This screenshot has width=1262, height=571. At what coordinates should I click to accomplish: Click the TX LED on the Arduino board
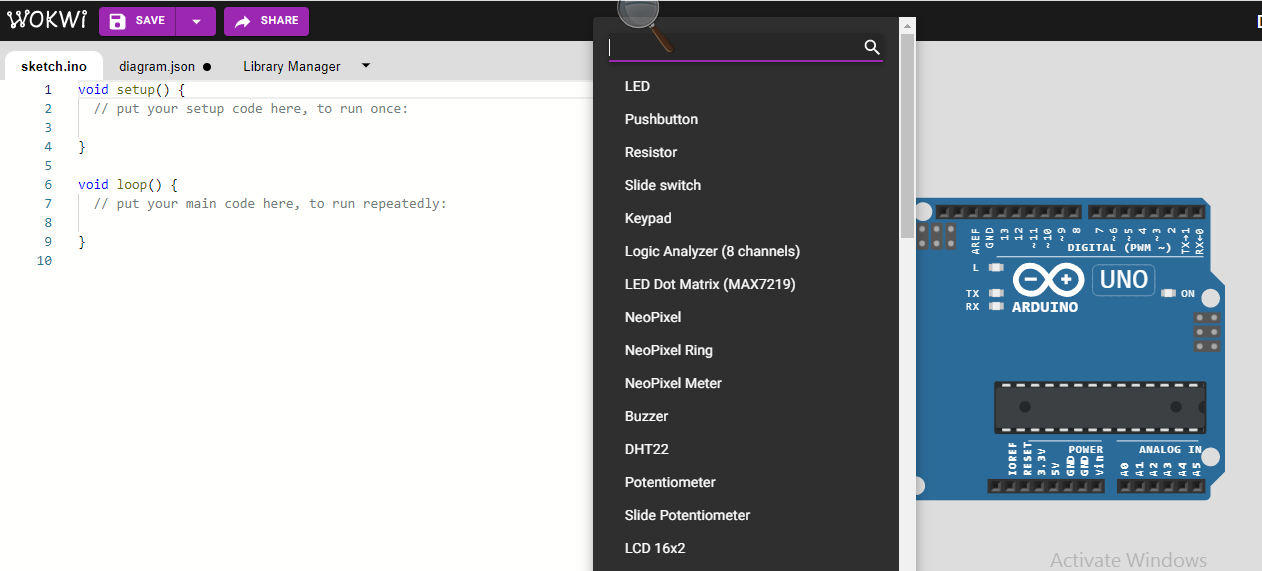[x=995, y=294]
